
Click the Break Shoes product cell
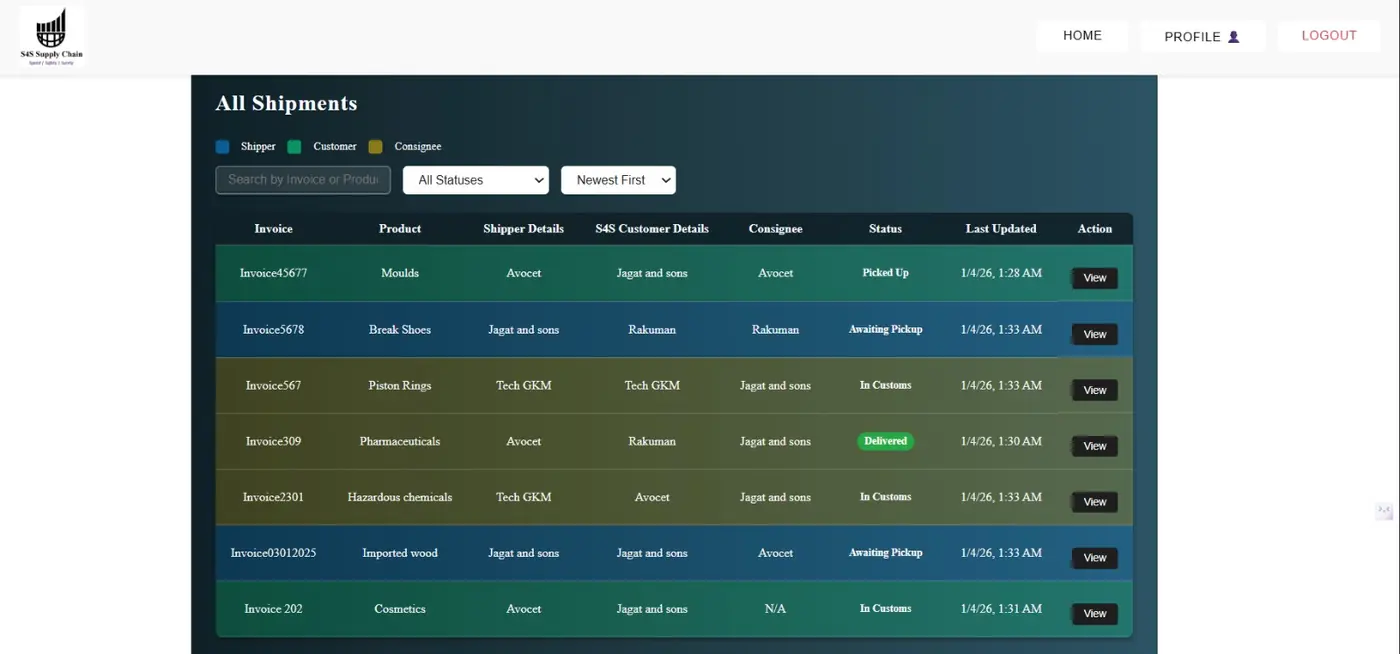400,329
